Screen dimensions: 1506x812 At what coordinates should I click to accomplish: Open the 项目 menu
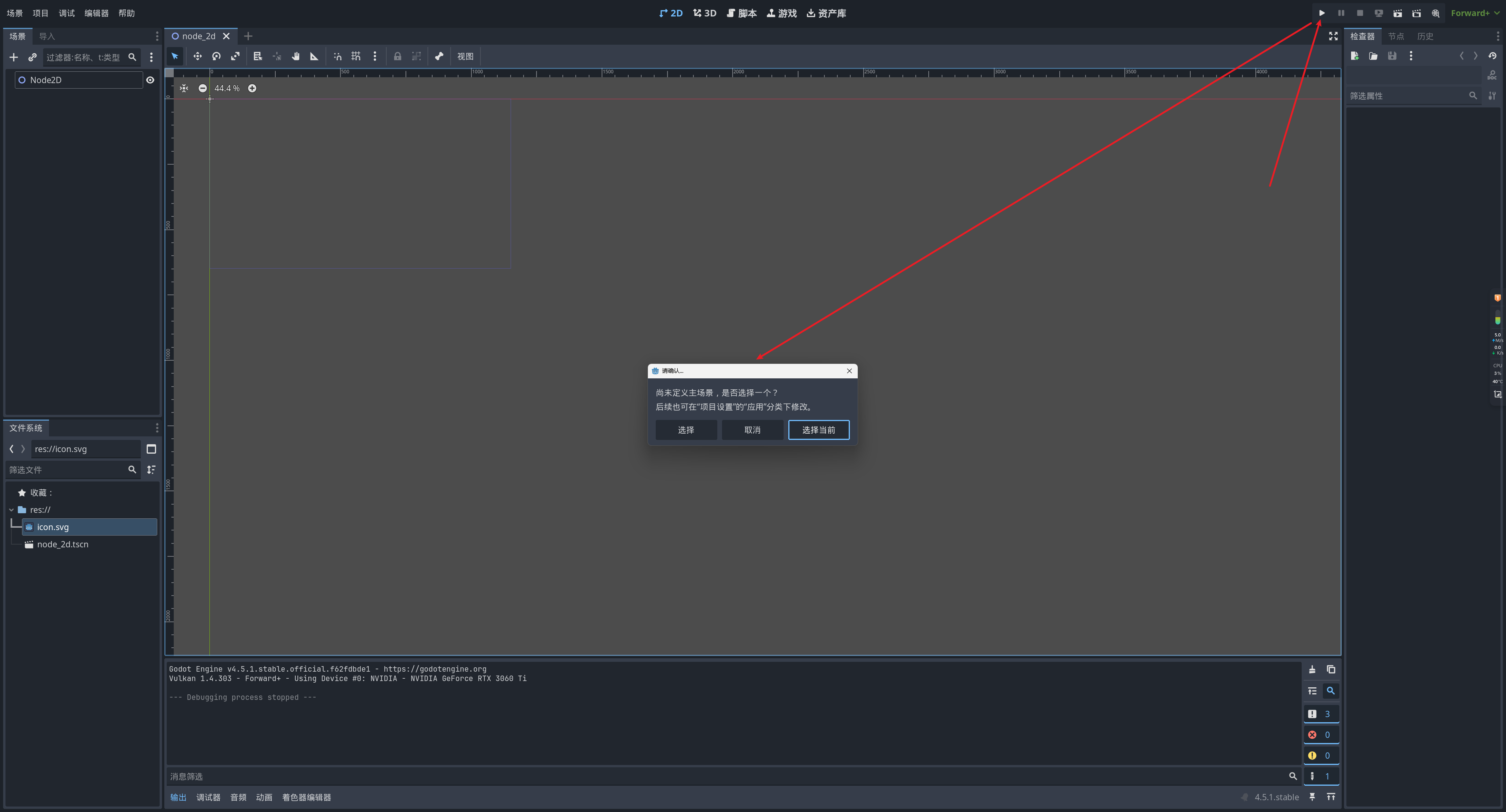[x=40, y=13]
